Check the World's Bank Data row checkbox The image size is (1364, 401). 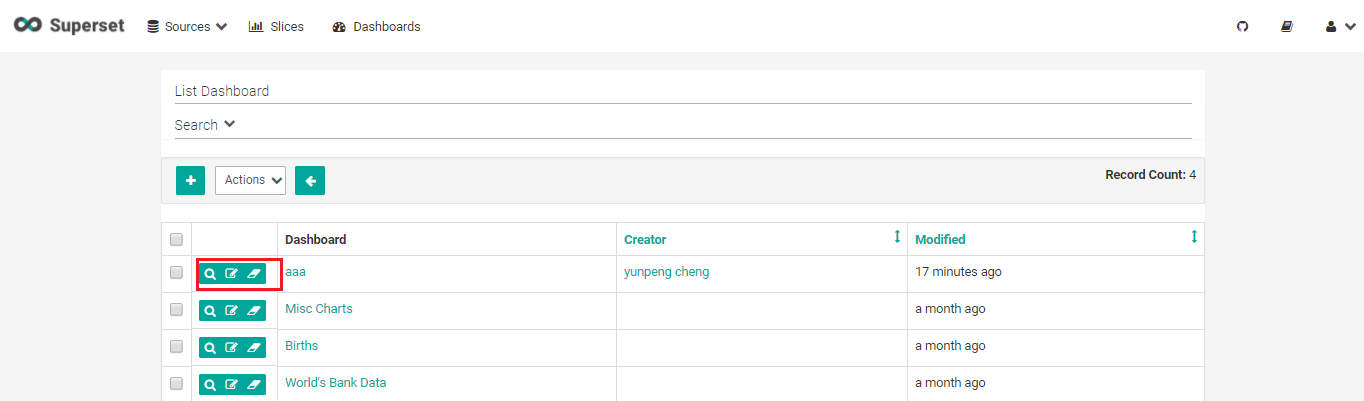click(x=176, y=383)
